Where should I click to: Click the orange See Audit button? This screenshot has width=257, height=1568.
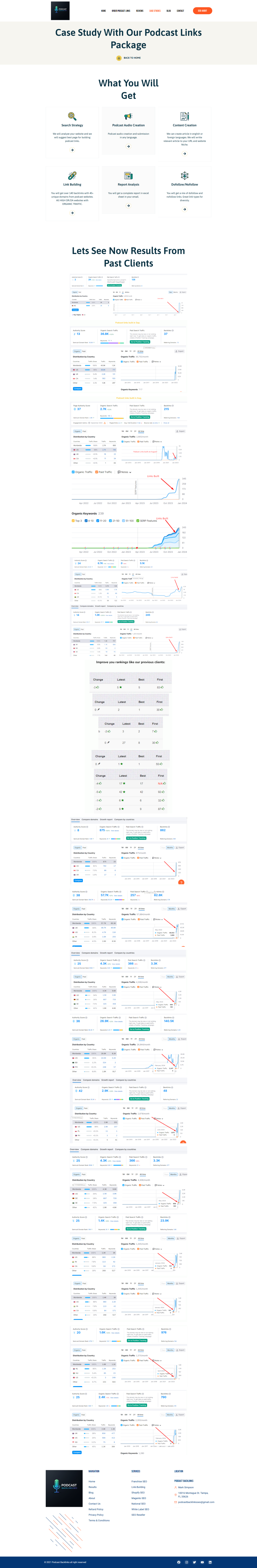(x=202, y=10)
